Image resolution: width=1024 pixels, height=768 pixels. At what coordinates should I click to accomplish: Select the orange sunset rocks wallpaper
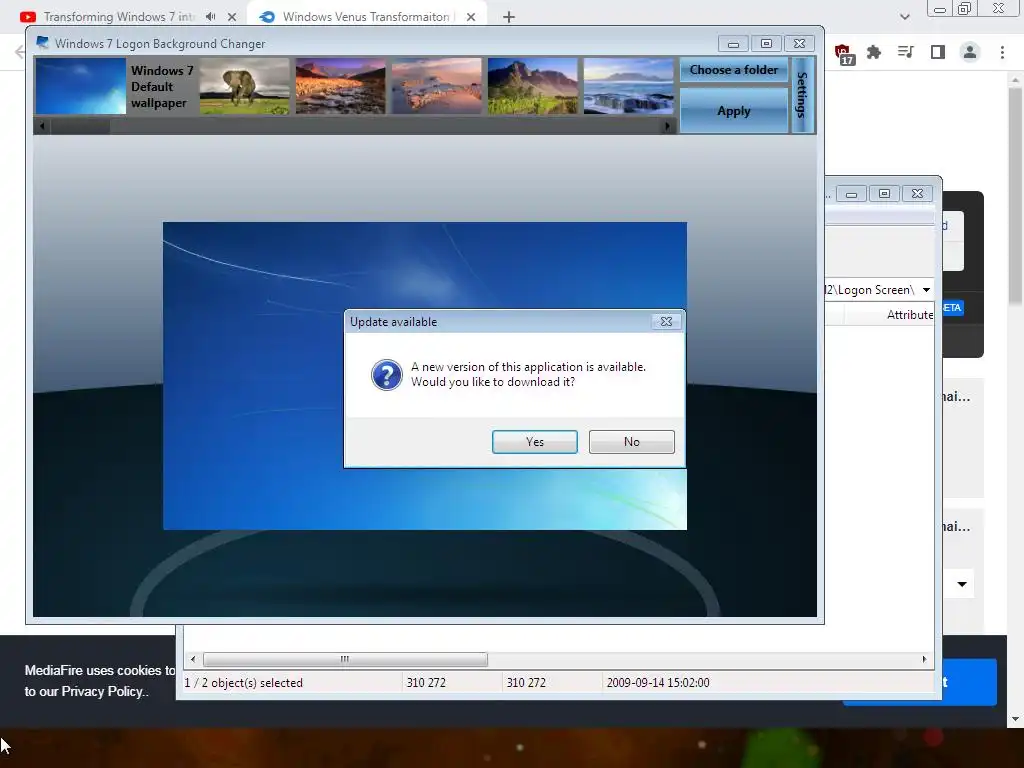click(x=340, y=86)
